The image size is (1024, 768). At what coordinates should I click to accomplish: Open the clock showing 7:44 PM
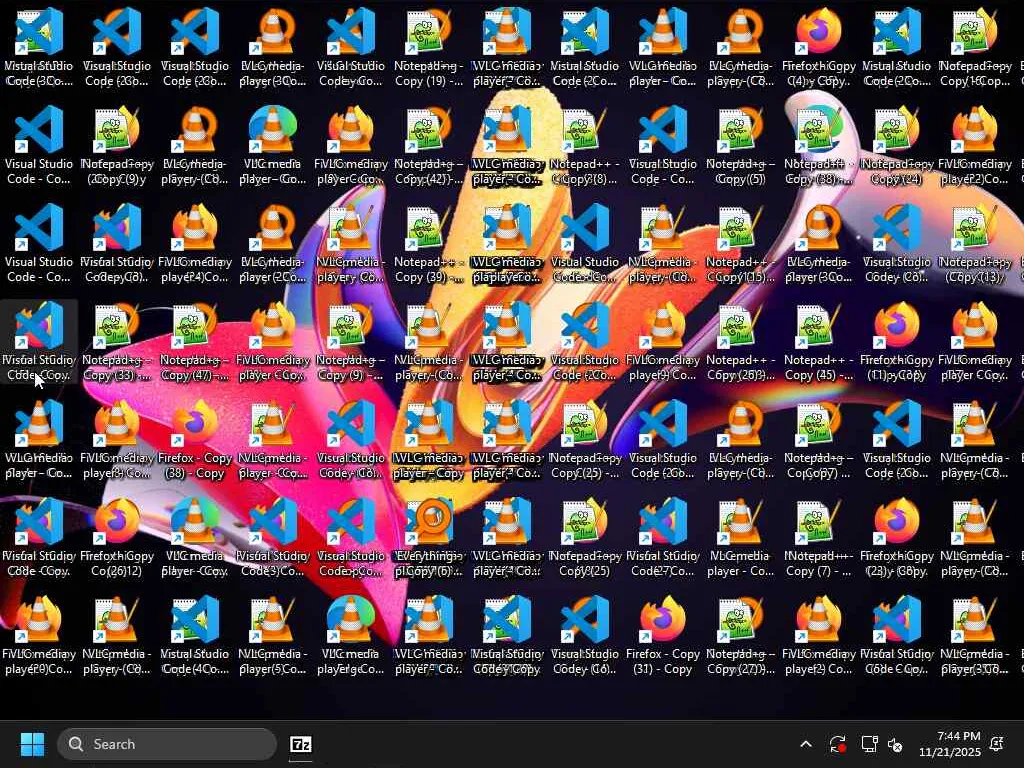[950, 744]
